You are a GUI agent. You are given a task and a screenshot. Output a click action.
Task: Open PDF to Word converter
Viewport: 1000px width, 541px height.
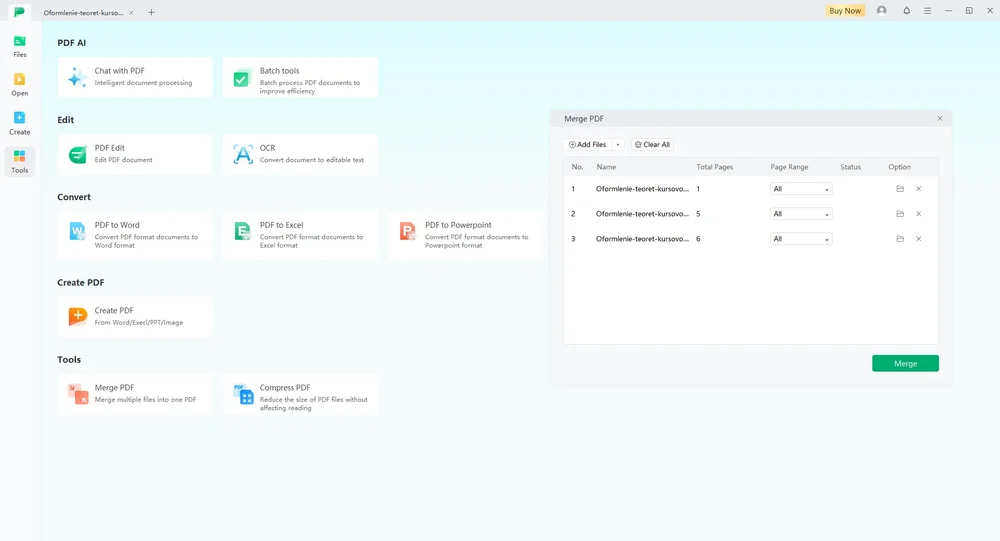point(135,235)
